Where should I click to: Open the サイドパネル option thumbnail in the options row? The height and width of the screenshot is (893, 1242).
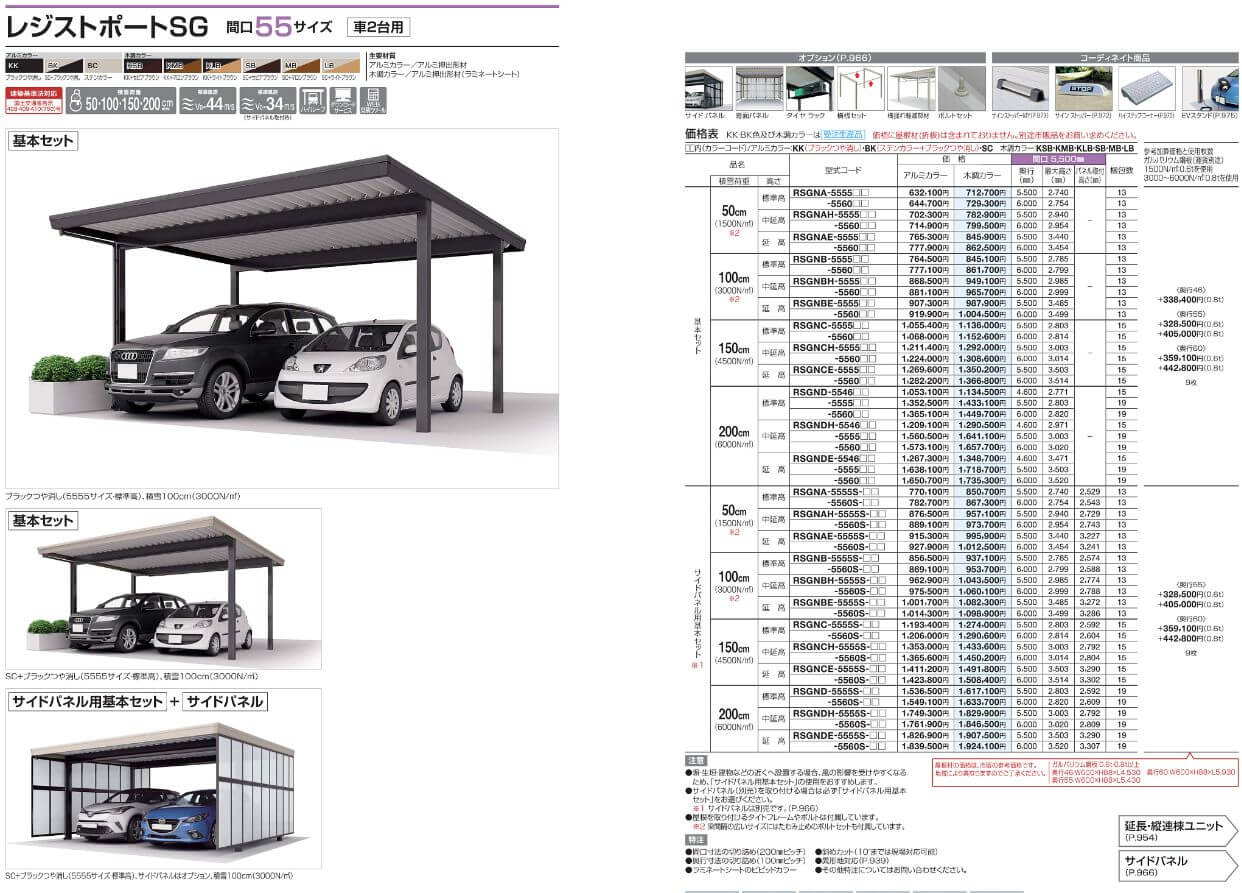(x=707, y=88)
